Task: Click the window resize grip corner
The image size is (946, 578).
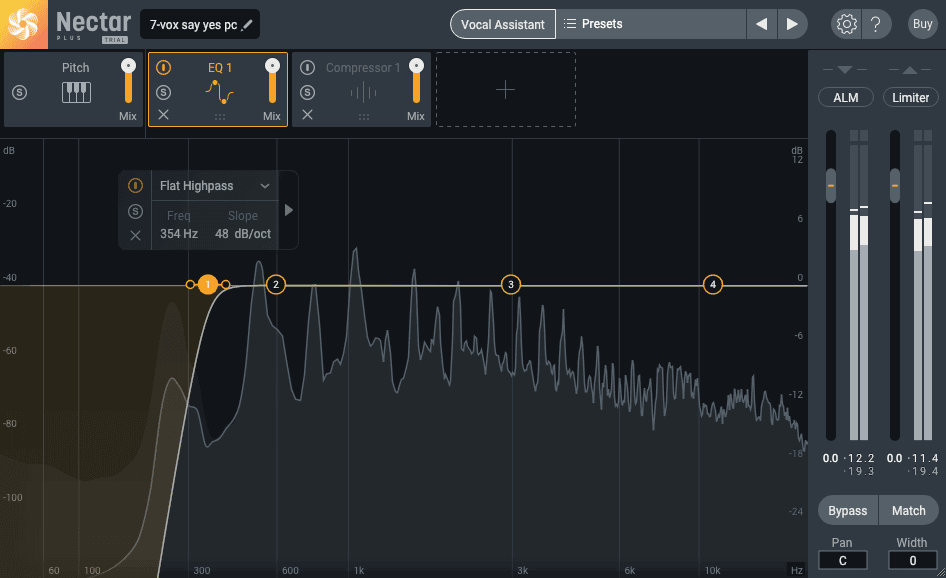Action: coord(941,573)
